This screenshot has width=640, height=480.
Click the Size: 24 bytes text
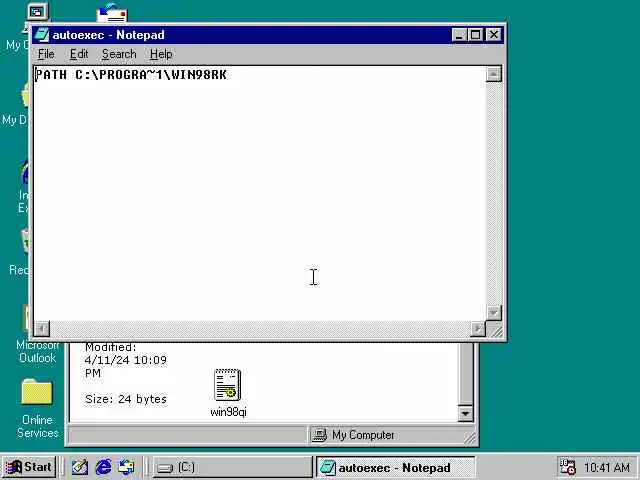tap(126, 399)
